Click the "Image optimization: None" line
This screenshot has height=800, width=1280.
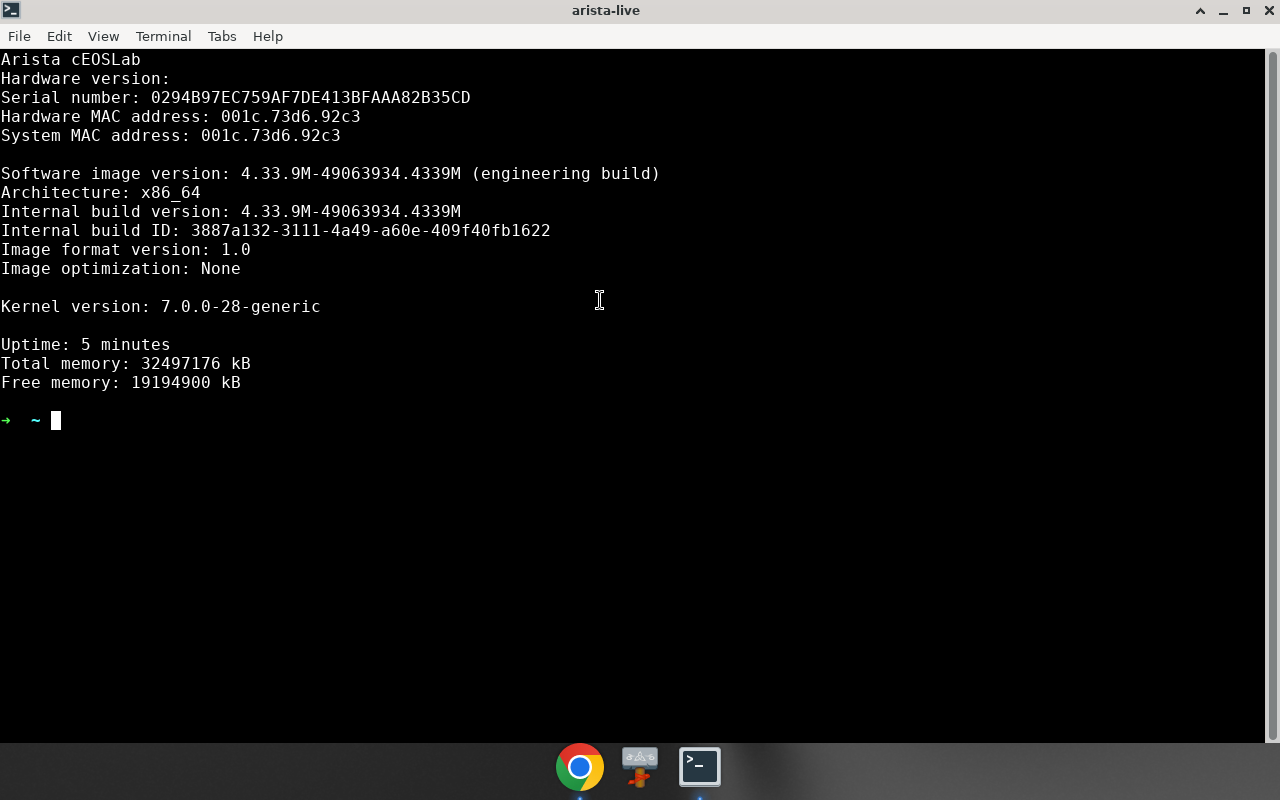(121, 269)
